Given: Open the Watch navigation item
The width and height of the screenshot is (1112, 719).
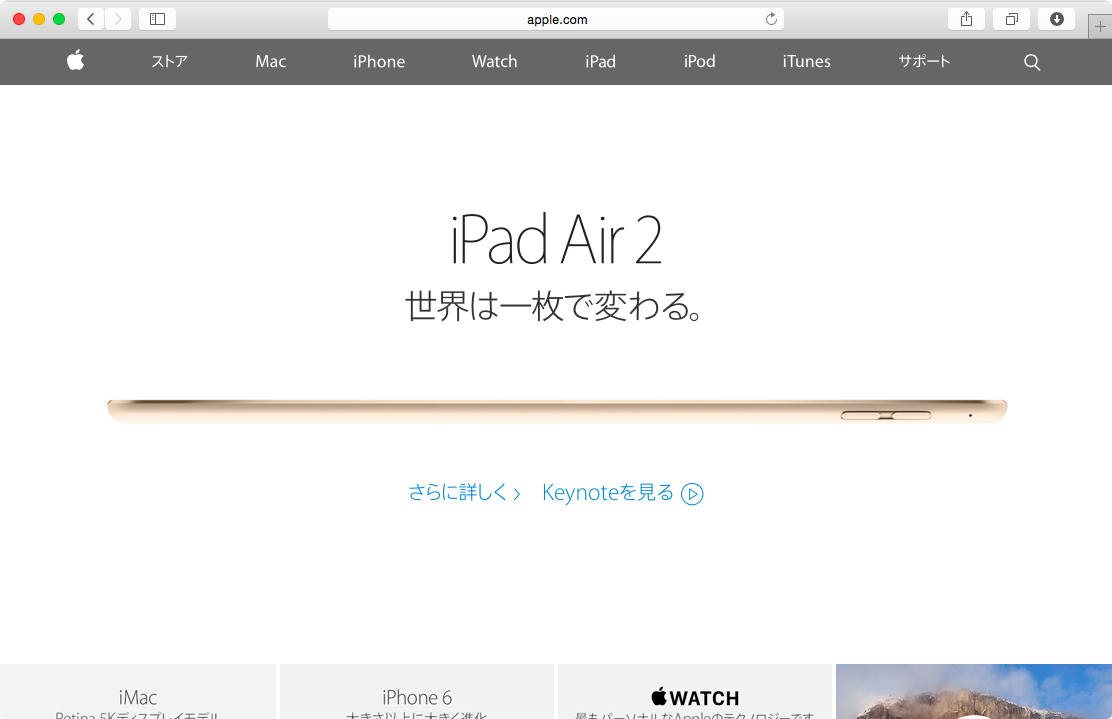Looking at the screenshot, I should click(x=494, y=62).
